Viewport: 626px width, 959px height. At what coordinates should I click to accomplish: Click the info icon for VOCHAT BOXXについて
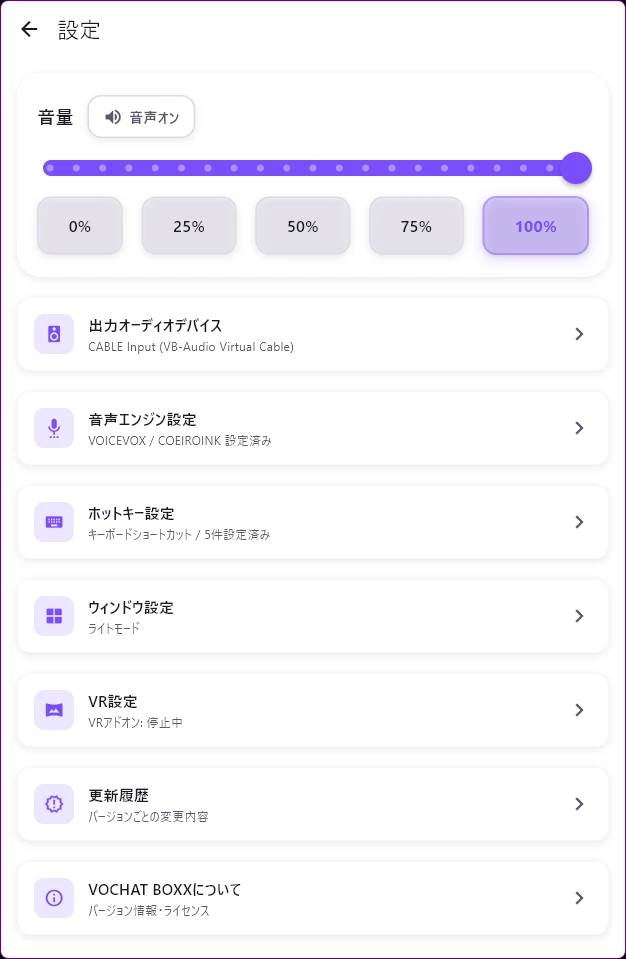[x=53, y=897]
